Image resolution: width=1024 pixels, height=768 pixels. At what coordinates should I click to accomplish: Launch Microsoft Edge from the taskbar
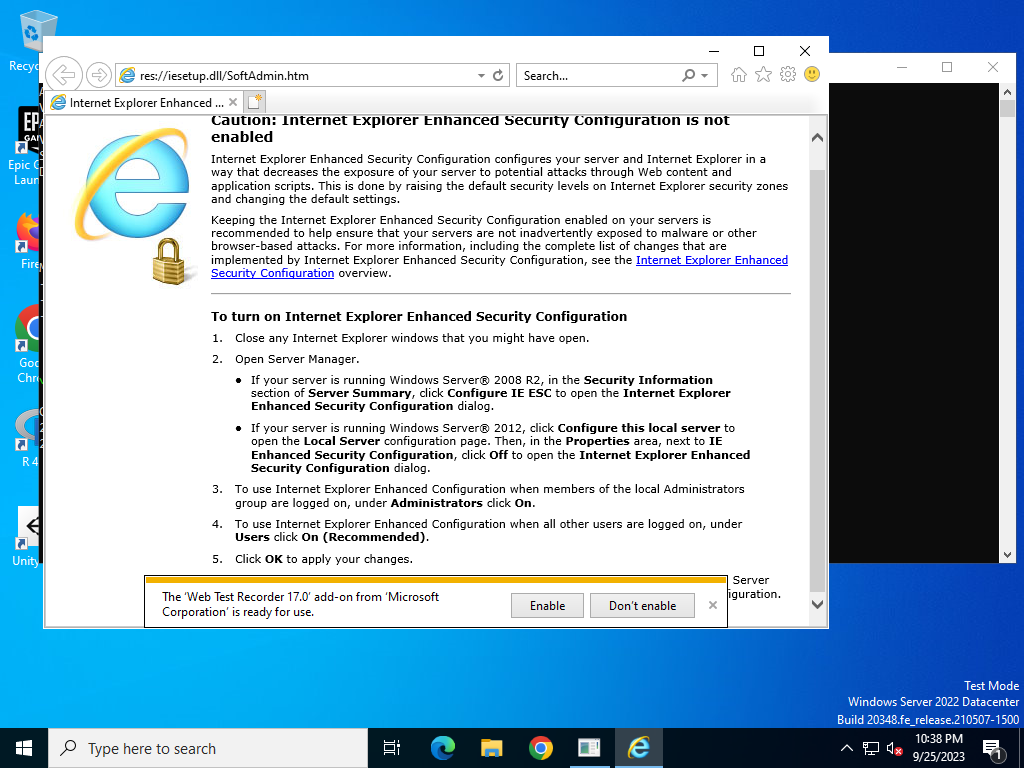coord(443,748)
